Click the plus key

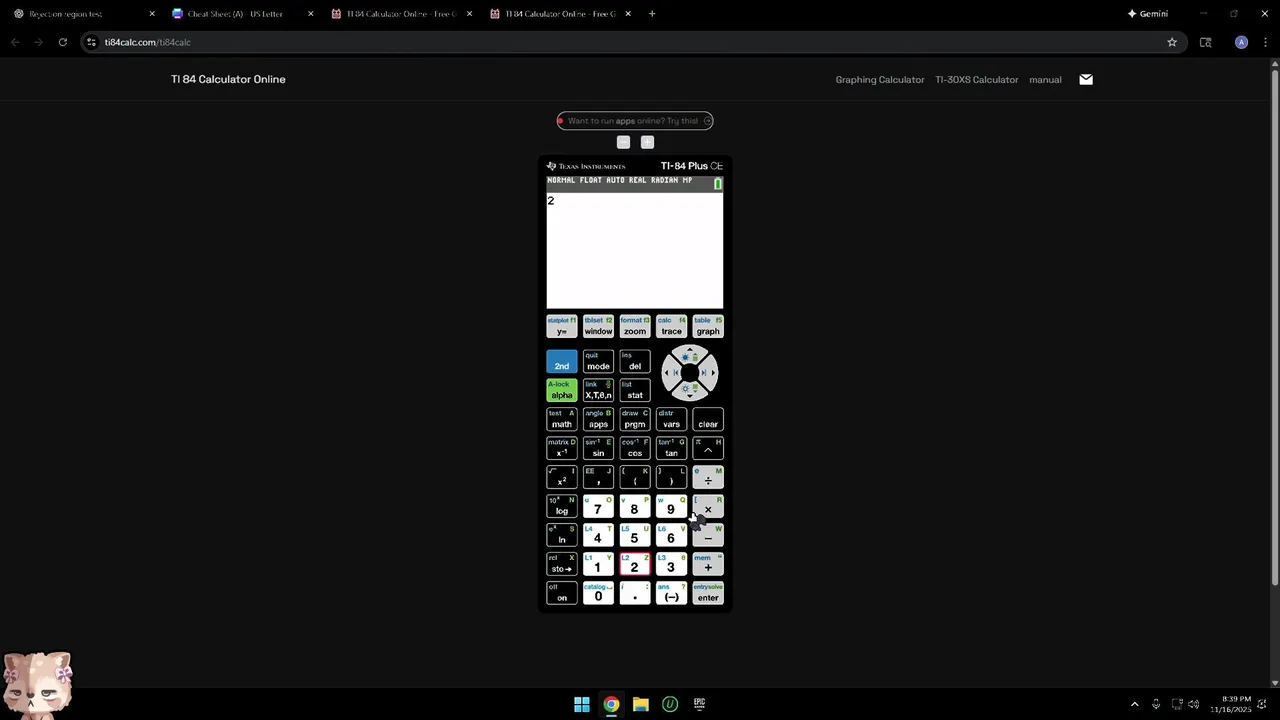(708, 565)
